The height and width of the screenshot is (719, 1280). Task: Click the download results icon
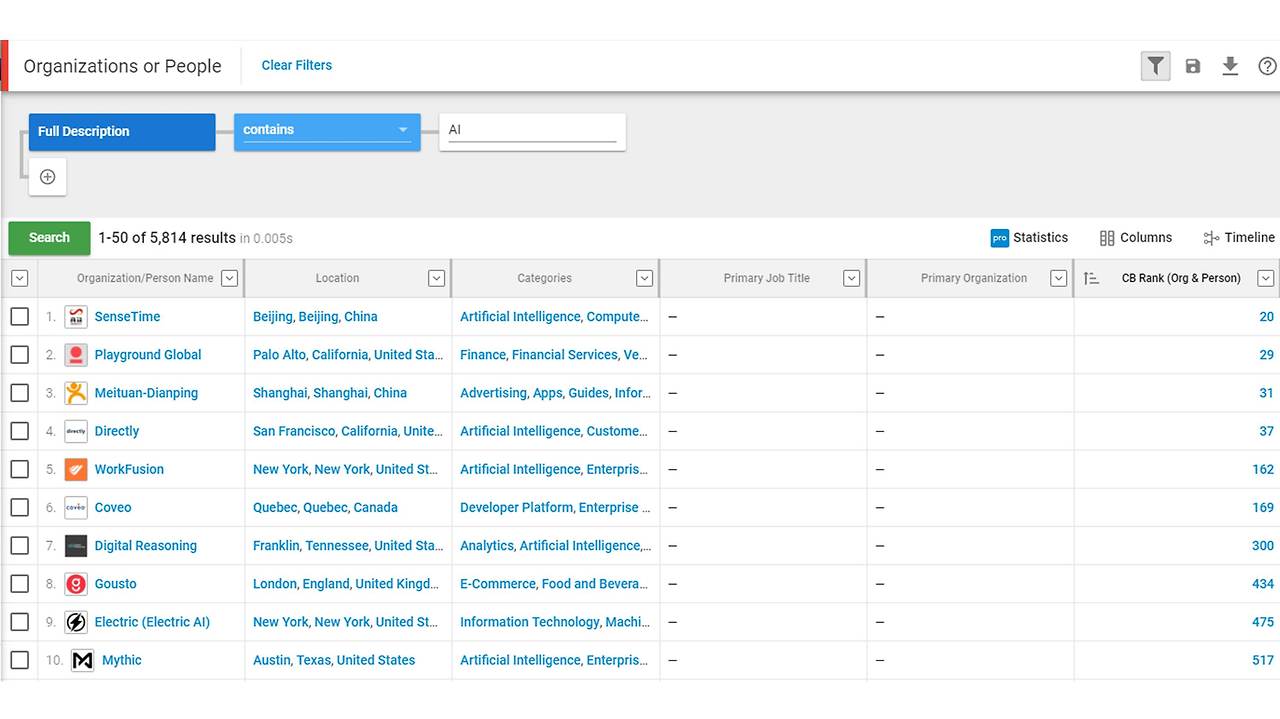click(x=1230, y=66)
